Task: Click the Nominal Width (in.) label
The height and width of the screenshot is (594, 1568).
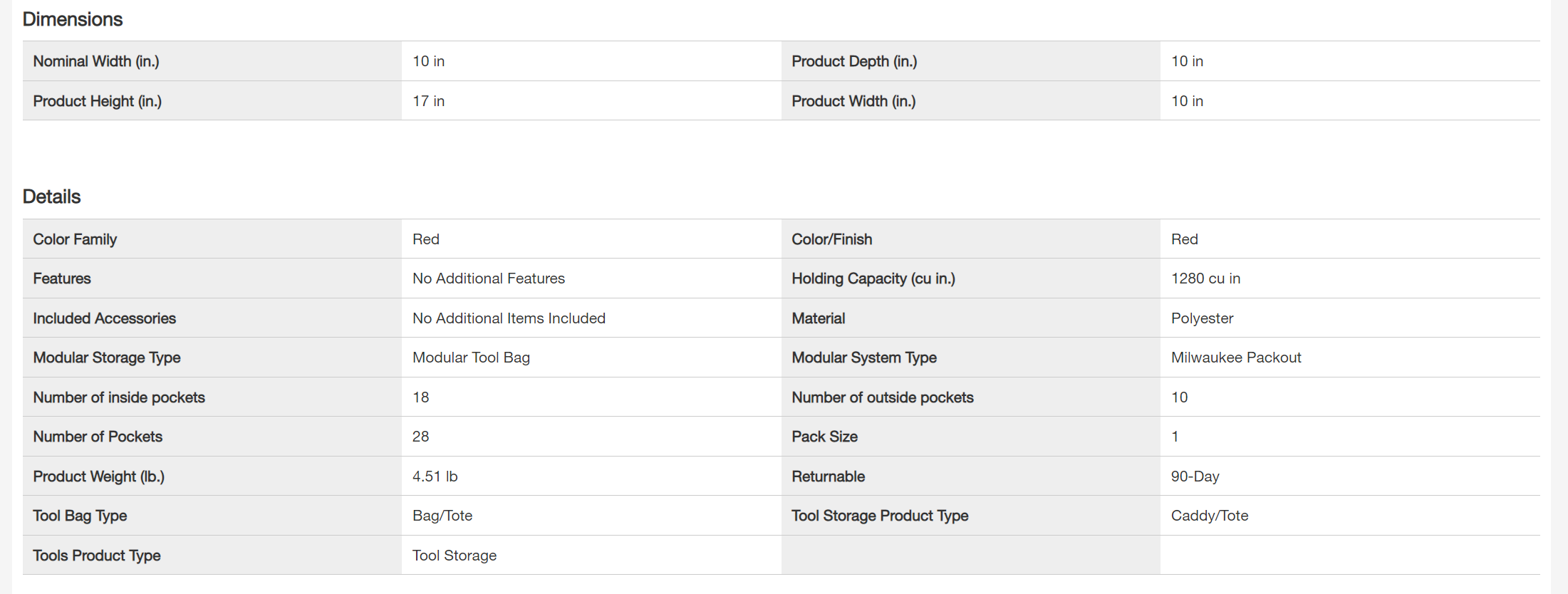Action: (x=96, y=61)
